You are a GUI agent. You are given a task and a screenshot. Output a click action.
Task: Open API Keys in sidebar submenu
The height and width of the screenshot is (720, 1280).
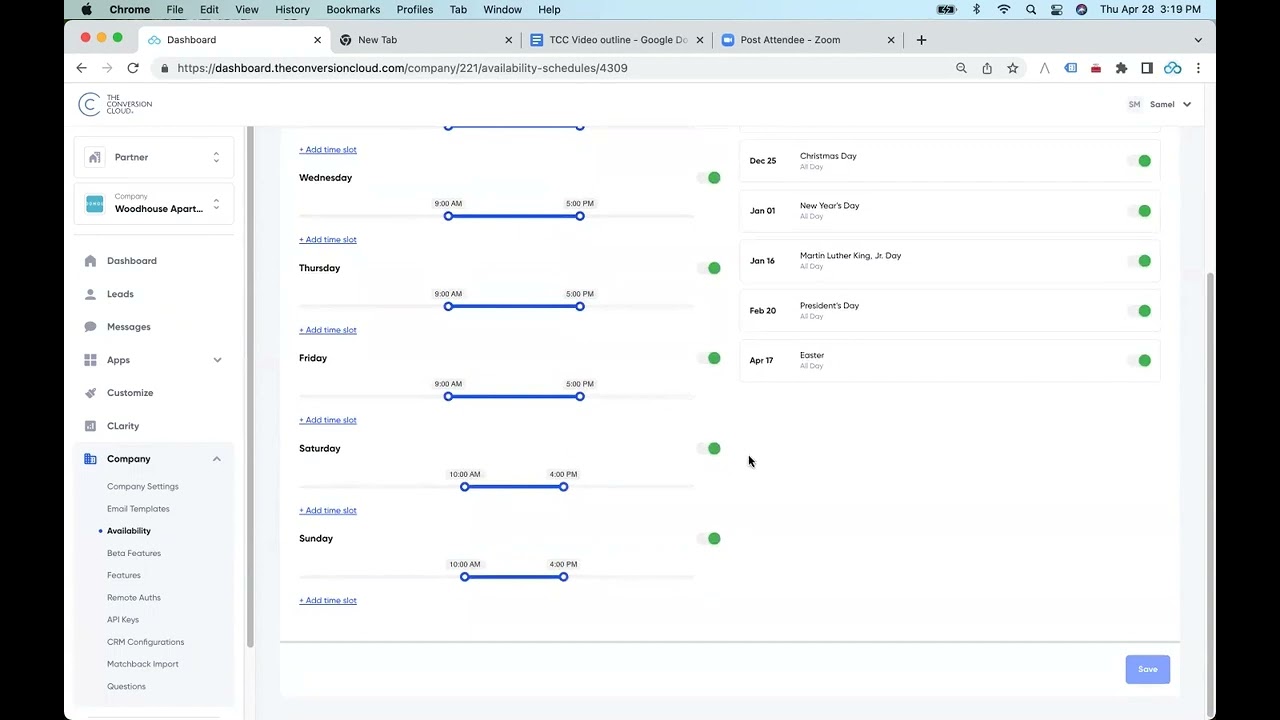(123, 620)
